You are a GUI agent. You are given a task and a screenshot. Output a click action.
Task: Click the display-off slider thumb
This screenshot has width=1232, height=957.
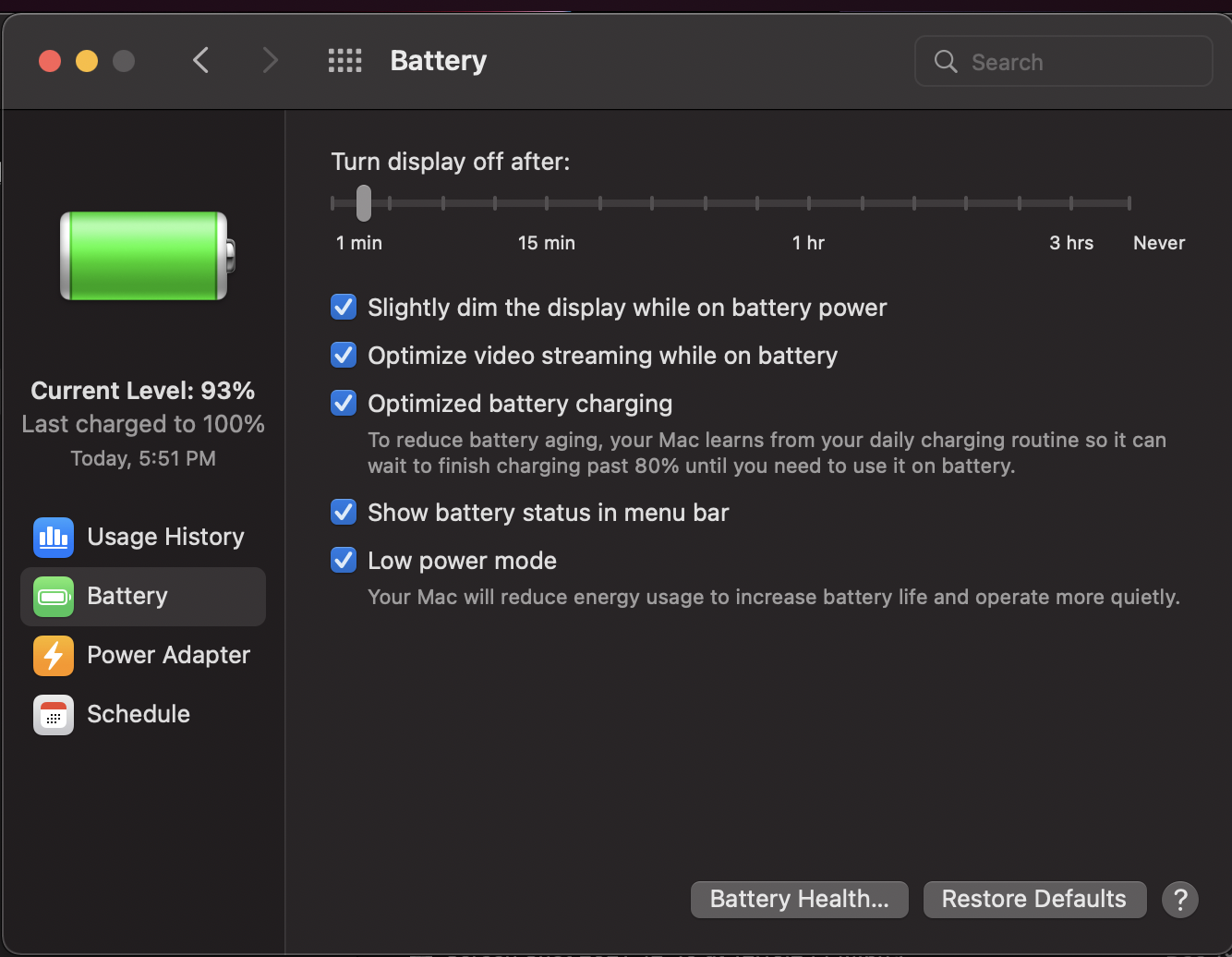click(x=364, y=203)
